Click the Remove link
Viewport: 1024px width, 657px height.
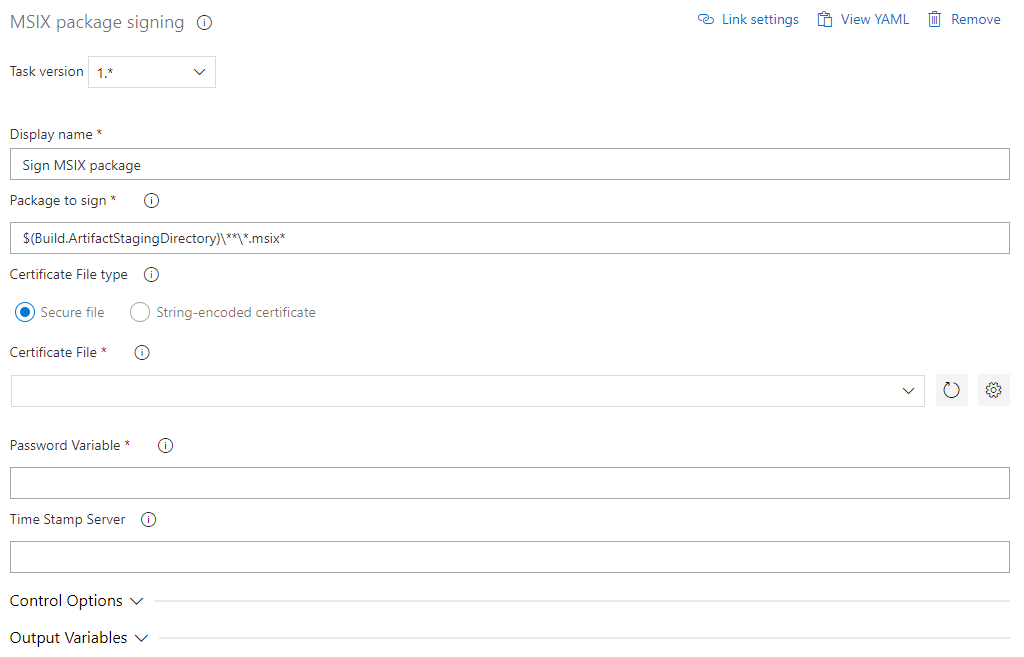click(x=964, y=20)
